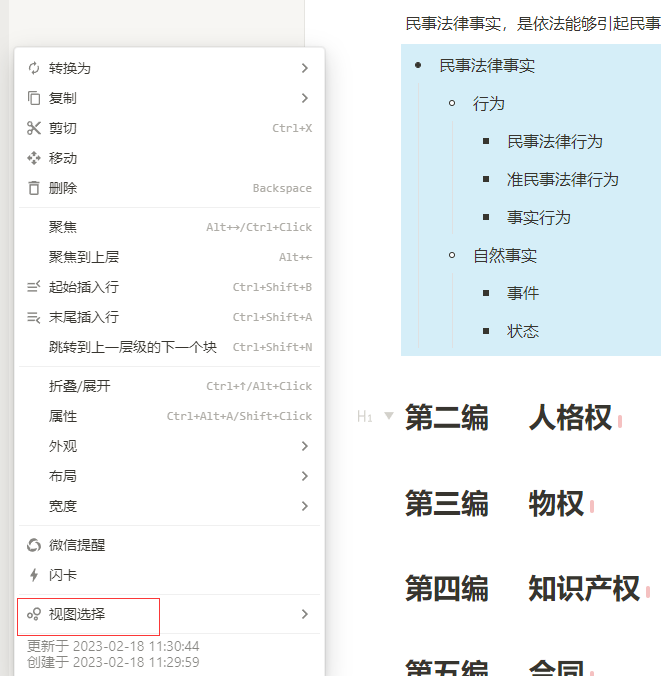The width and height of the screenshot is (661, 676).
Task: Choose 聚焦到上层 menu entry
Action: pyautogui.click(x=169, y=257)
